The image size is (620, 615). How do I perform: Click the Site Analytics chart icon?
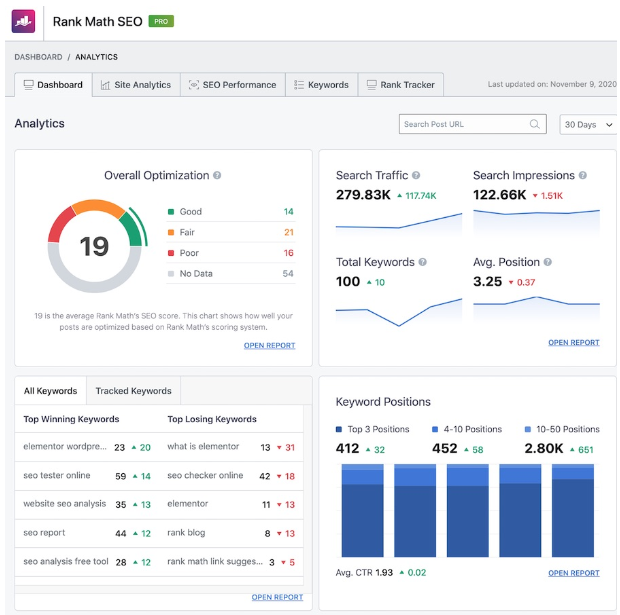[105, 85]
